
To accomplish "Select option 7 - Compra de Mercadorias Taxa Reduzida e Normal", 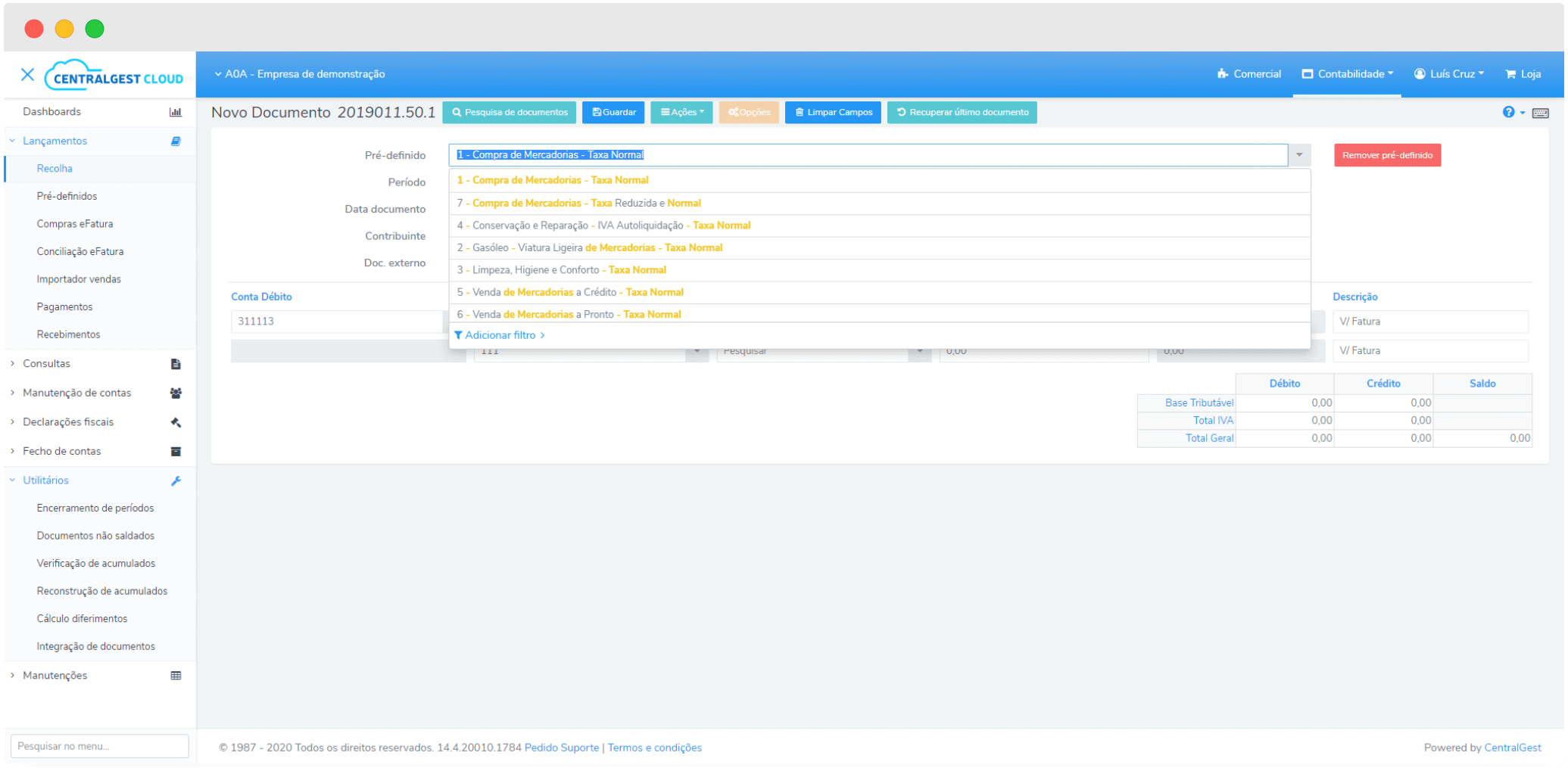I will tap(879, 203).
